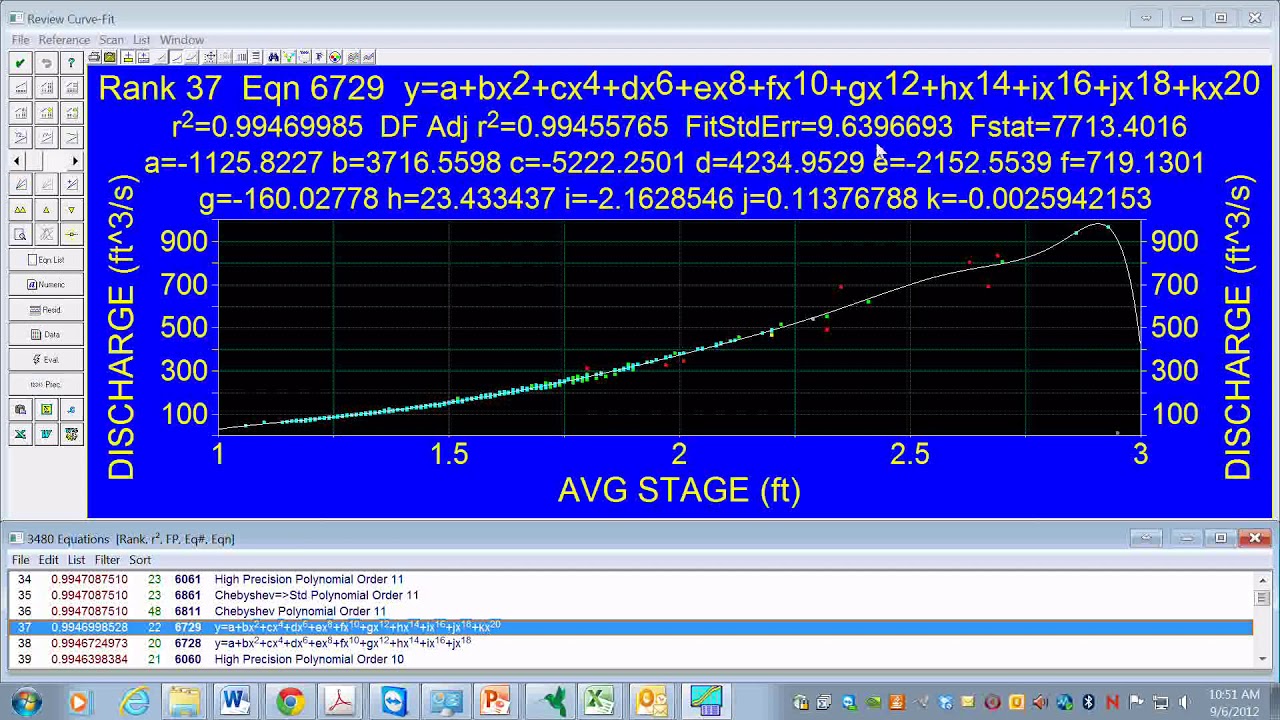
Task: Click the single yellow up-triangle icon
Action: pos(46,210)
